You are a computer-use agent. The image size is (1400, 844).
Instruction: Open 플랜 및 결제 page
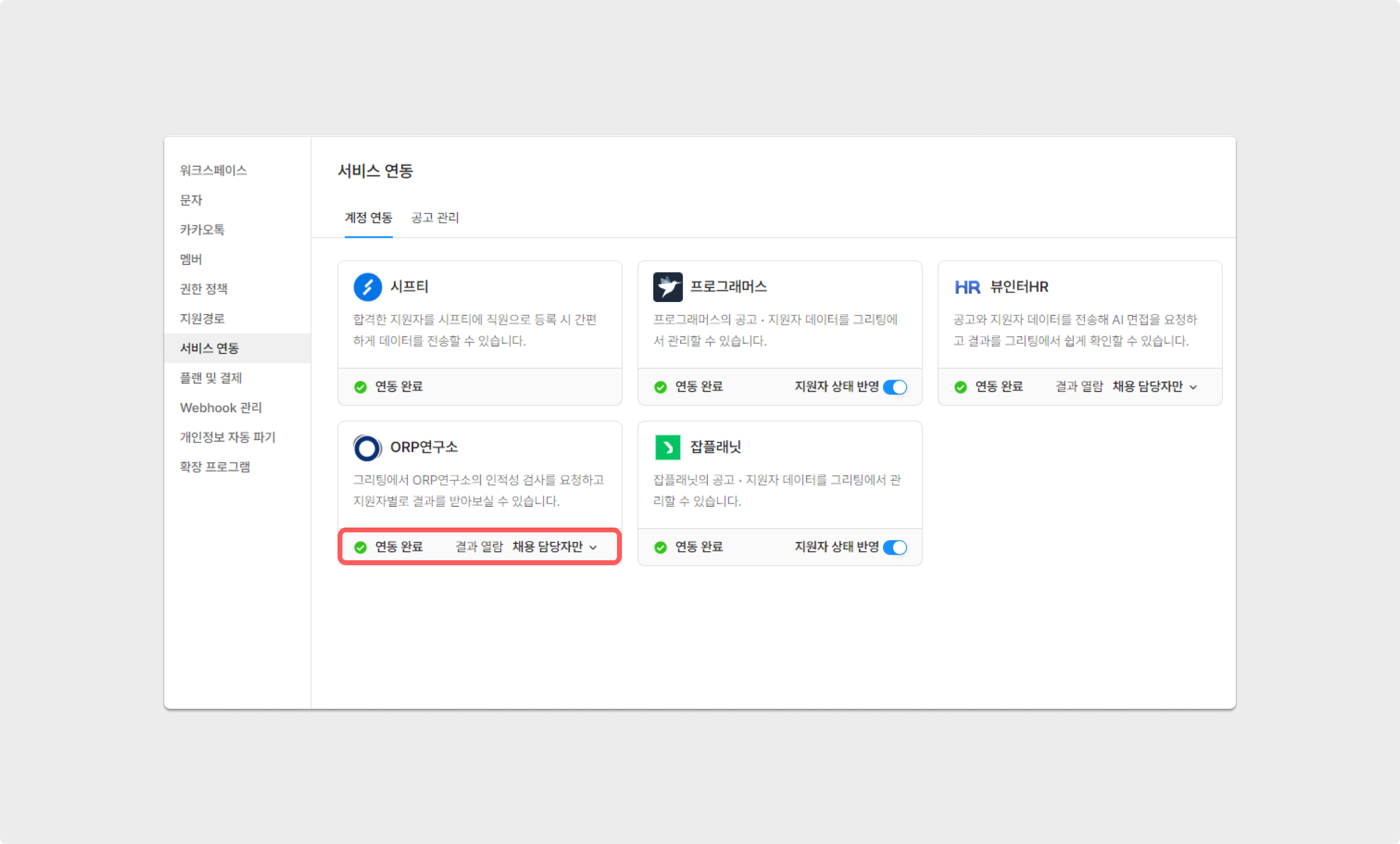(211, 378)
